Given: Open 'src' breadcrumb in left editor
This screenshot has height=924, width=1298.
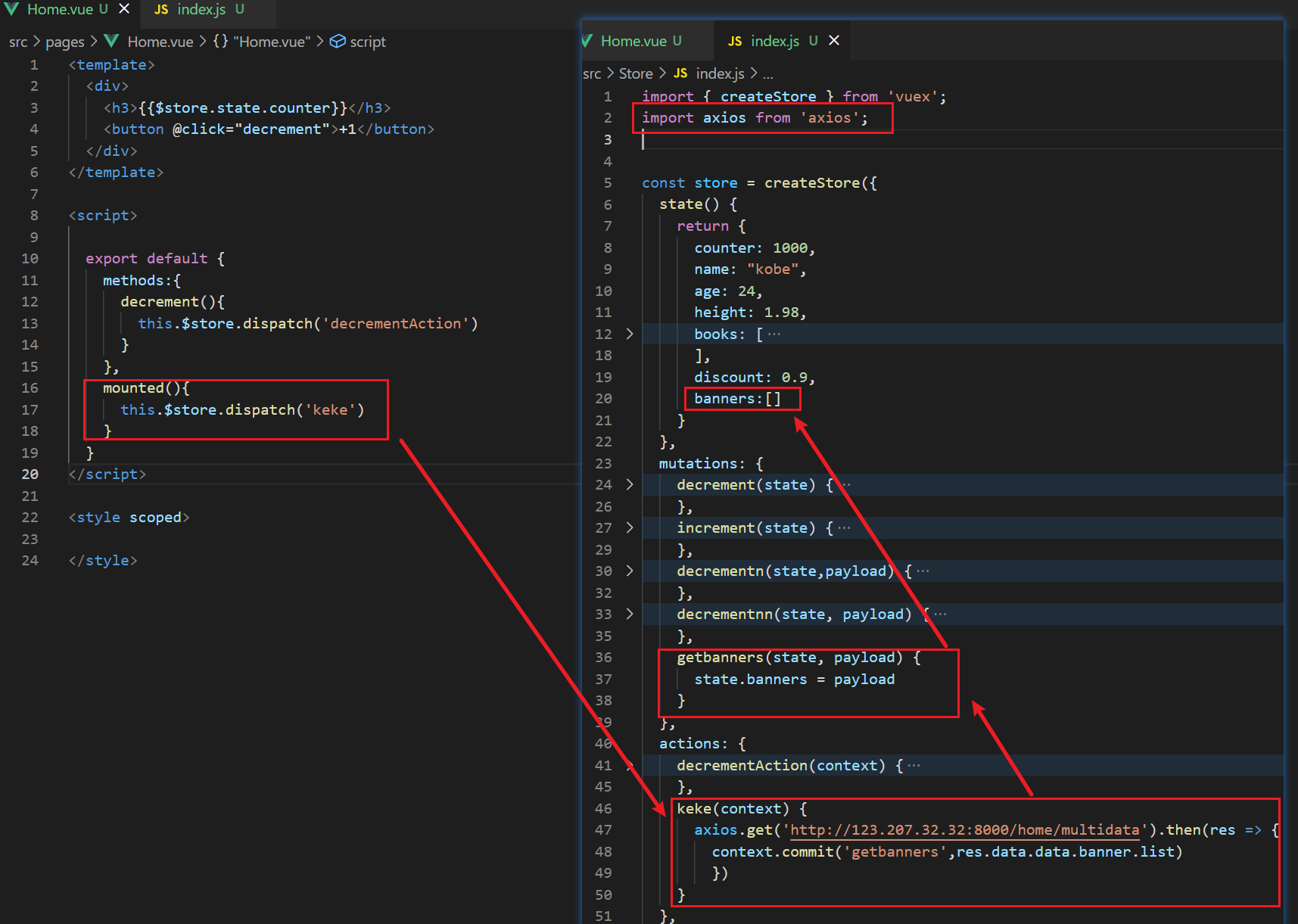Looking at the screenshot, I should 18,42.
